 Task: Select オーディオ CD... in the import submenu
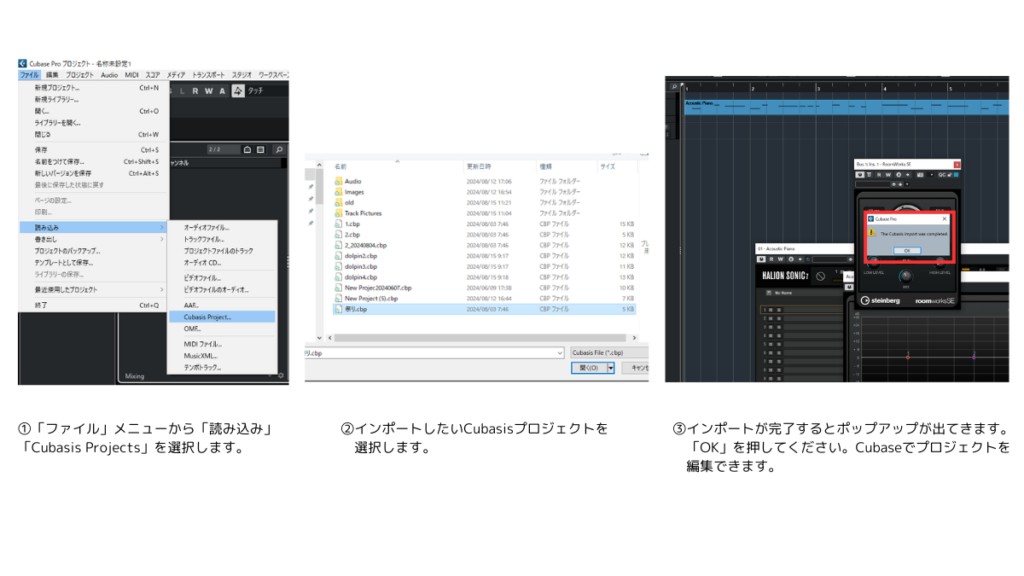coord(222,263)
